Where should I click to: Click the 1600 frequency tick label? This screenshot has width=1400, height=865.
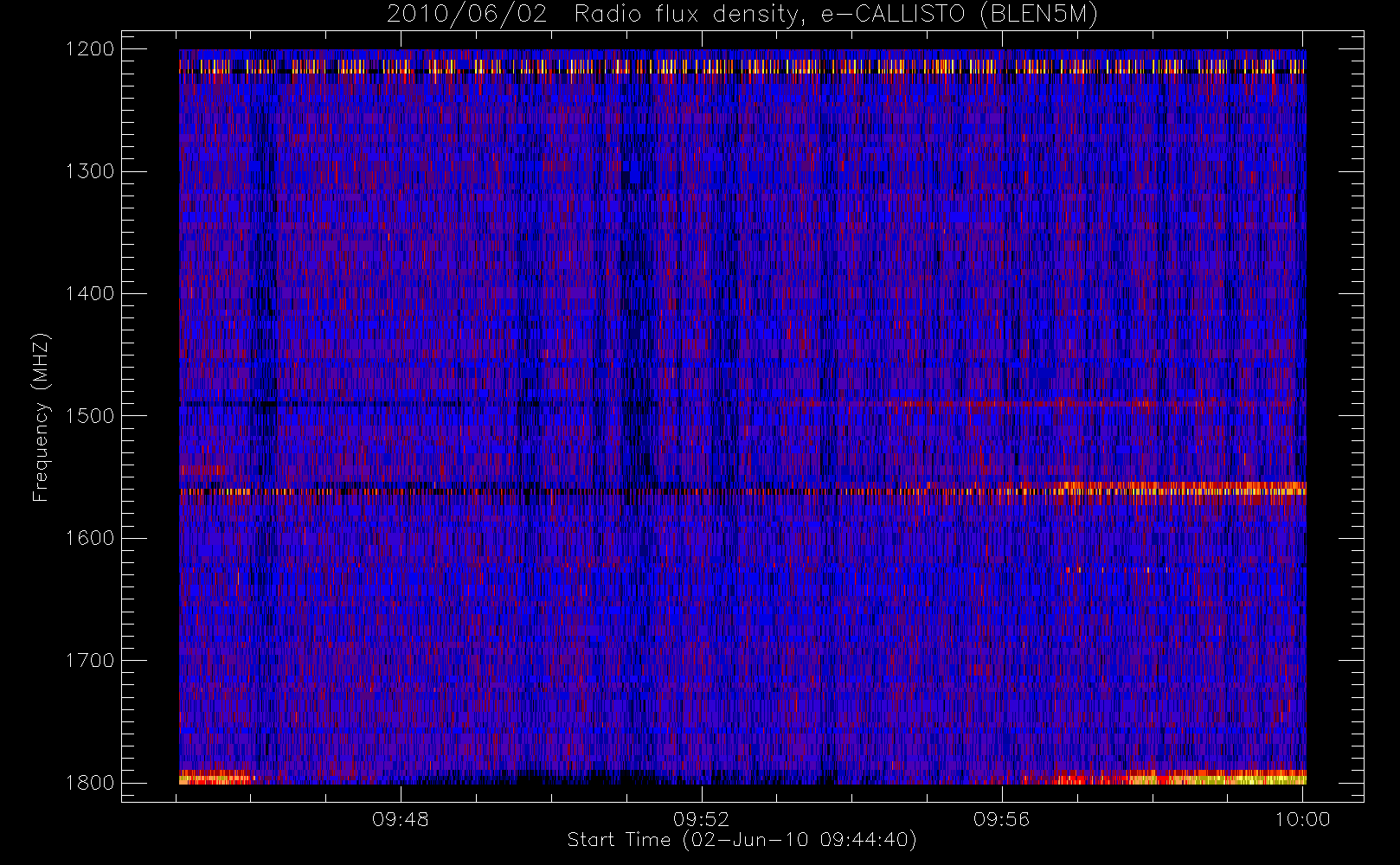pyautogui.click(x=90, y=538)
